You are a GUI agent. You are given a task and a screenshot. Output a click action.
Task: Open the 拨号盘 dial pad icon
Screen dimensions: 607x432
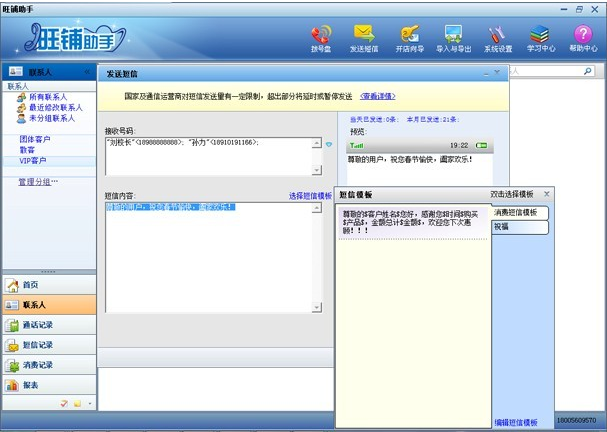[x=321, y=38]
